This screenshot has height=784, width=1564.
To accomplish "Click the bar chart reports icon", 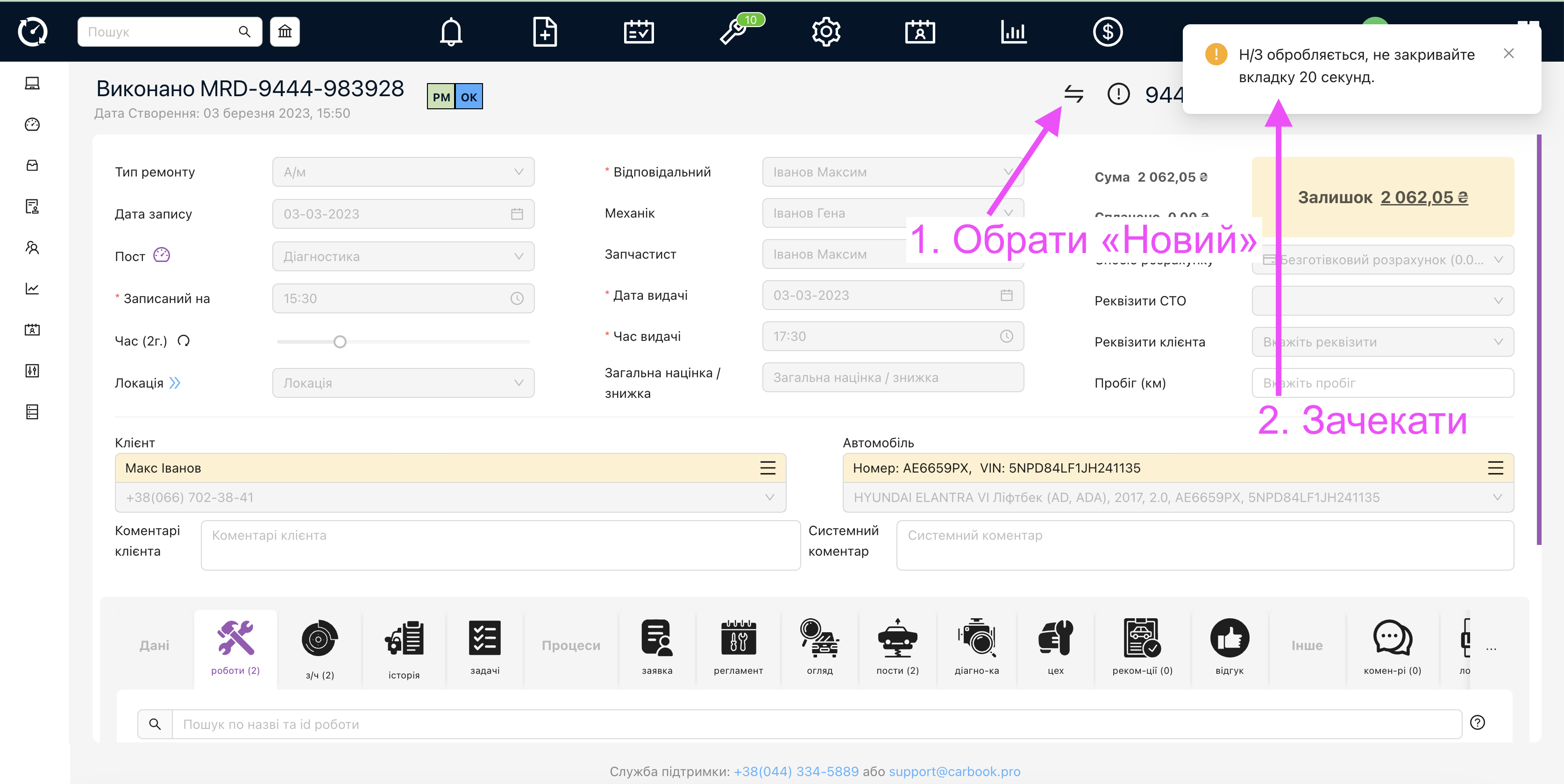I will 1013,32.
